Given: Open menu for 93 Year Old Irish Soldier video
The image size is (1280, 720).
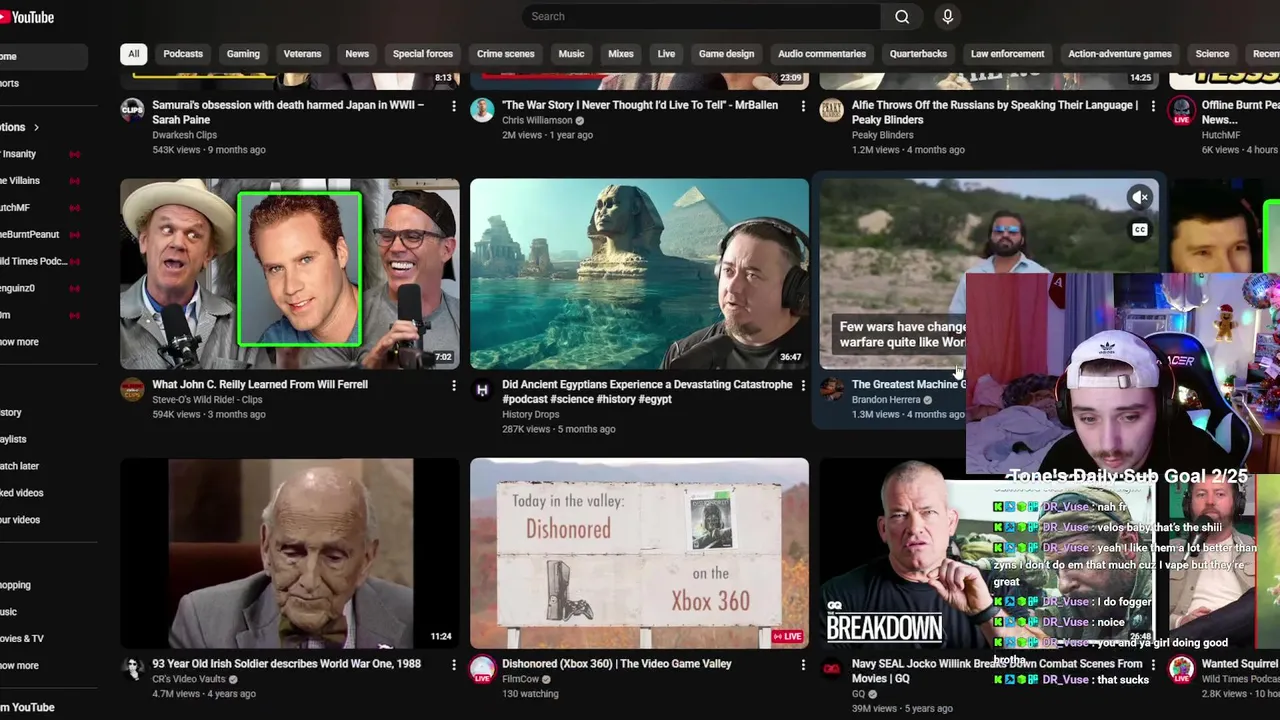Looking at the screenshot, I should (454, 665).
